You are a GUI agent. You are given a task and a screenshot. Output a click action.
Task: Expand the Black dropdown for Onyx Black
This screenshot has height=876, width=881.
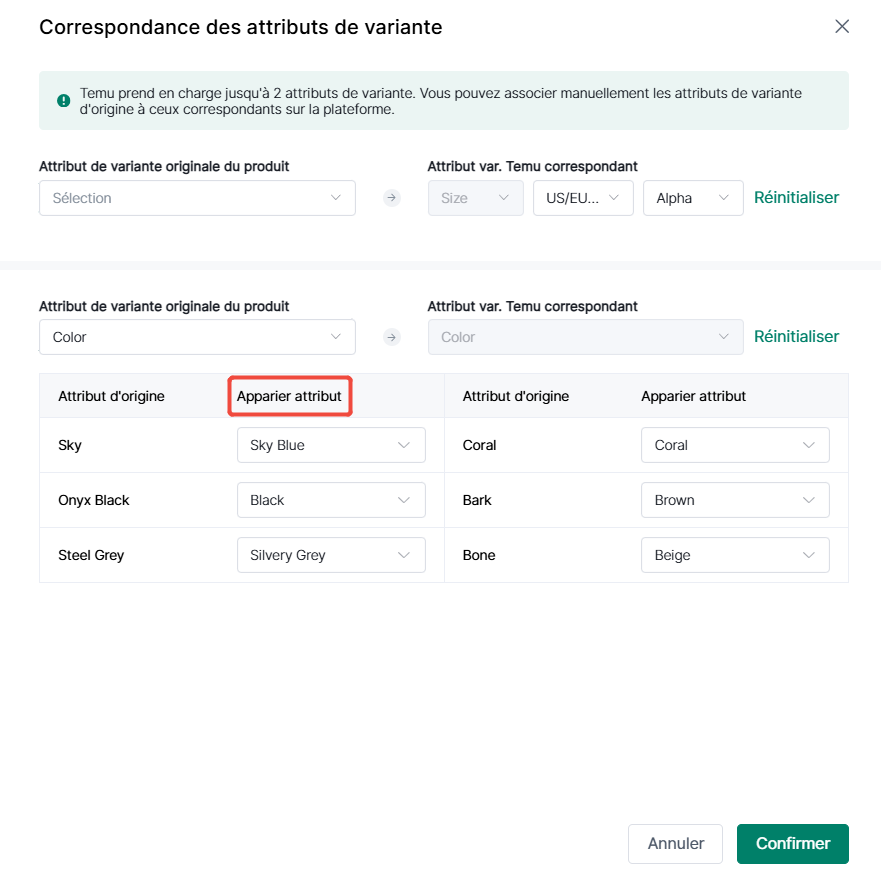click(331, 500)
